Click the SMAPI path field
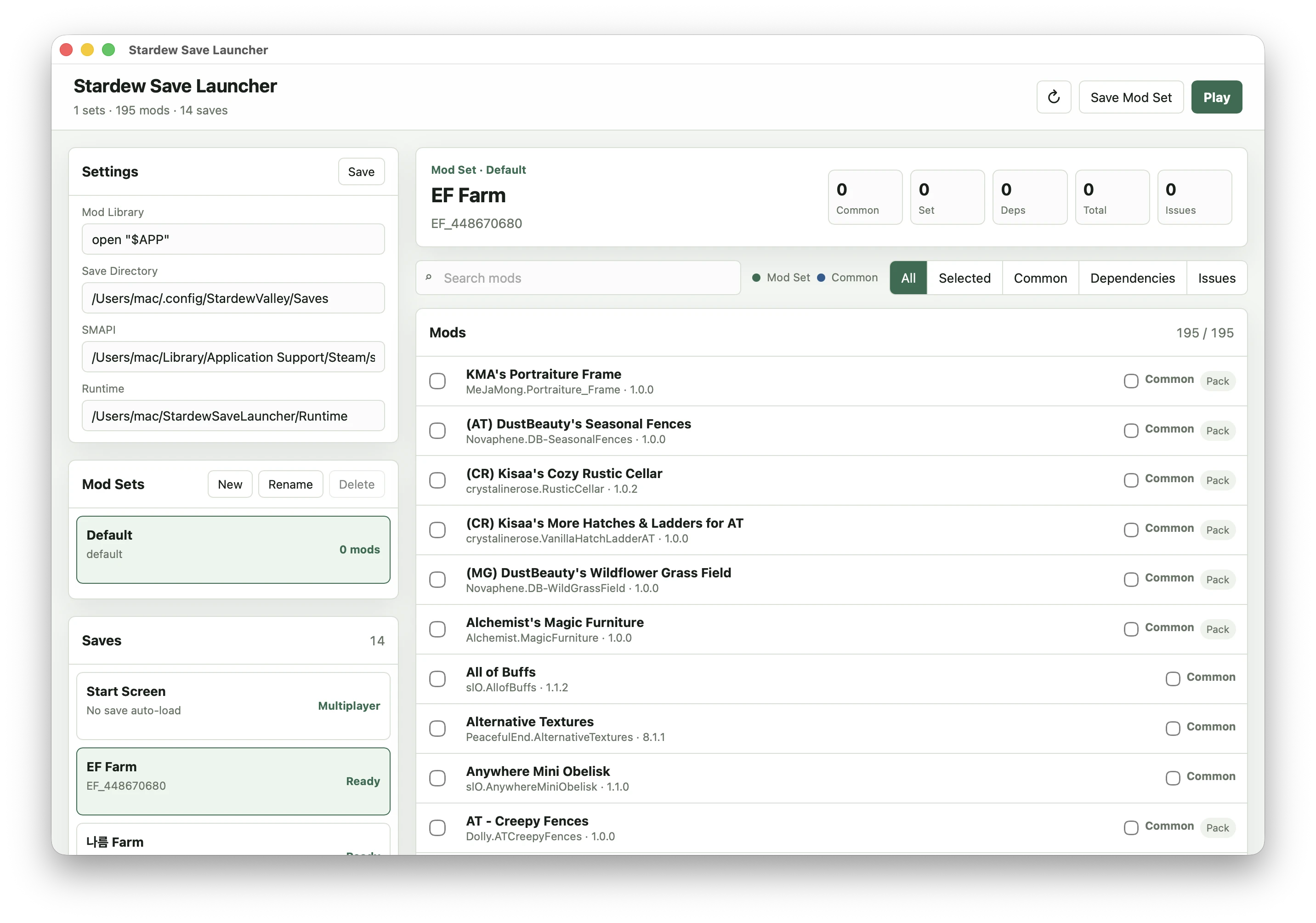 coord(233,357)
